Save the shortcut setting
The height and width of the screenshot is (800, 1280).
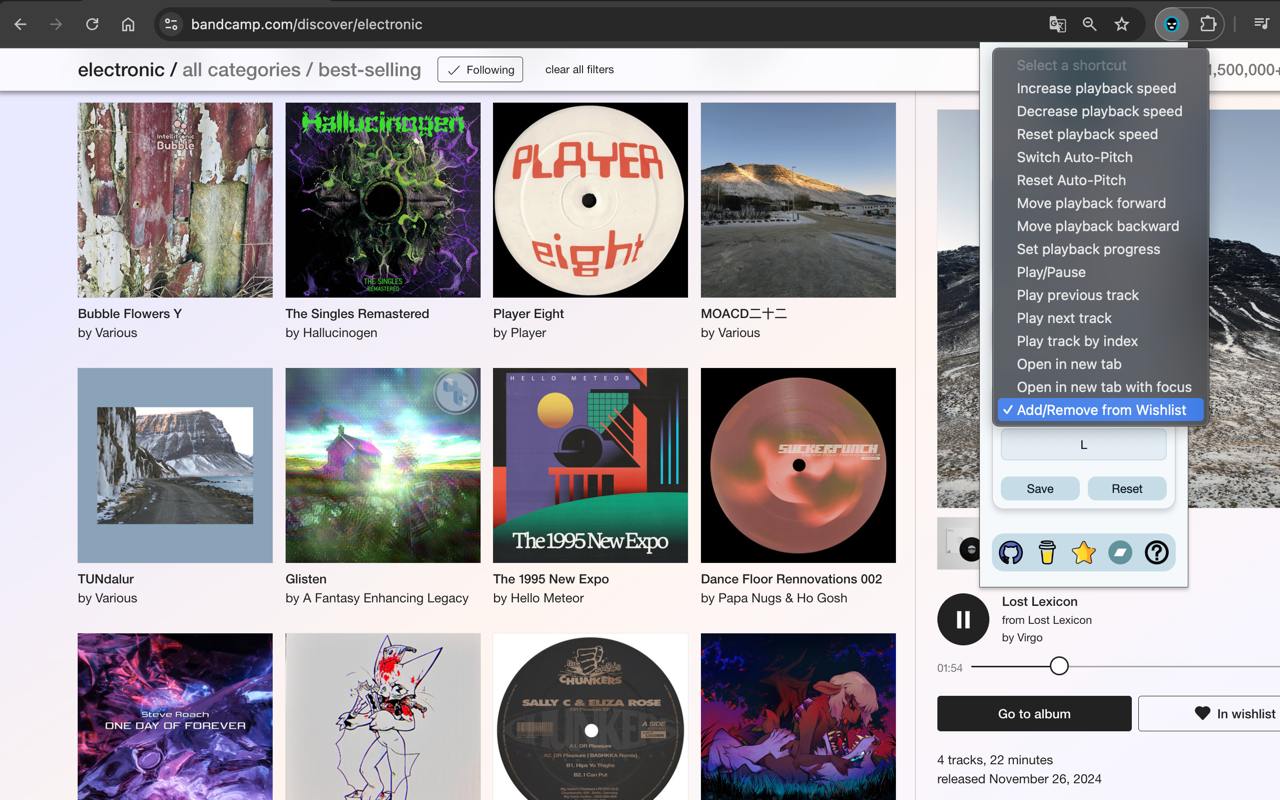[1040, 488]
